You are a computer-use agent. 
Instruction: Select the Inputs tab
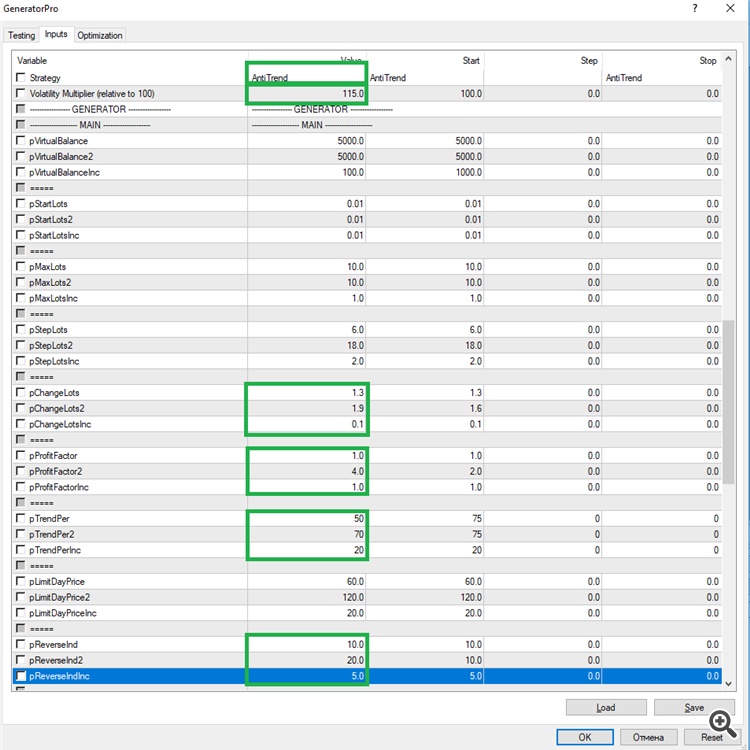(x=56, y=34)
